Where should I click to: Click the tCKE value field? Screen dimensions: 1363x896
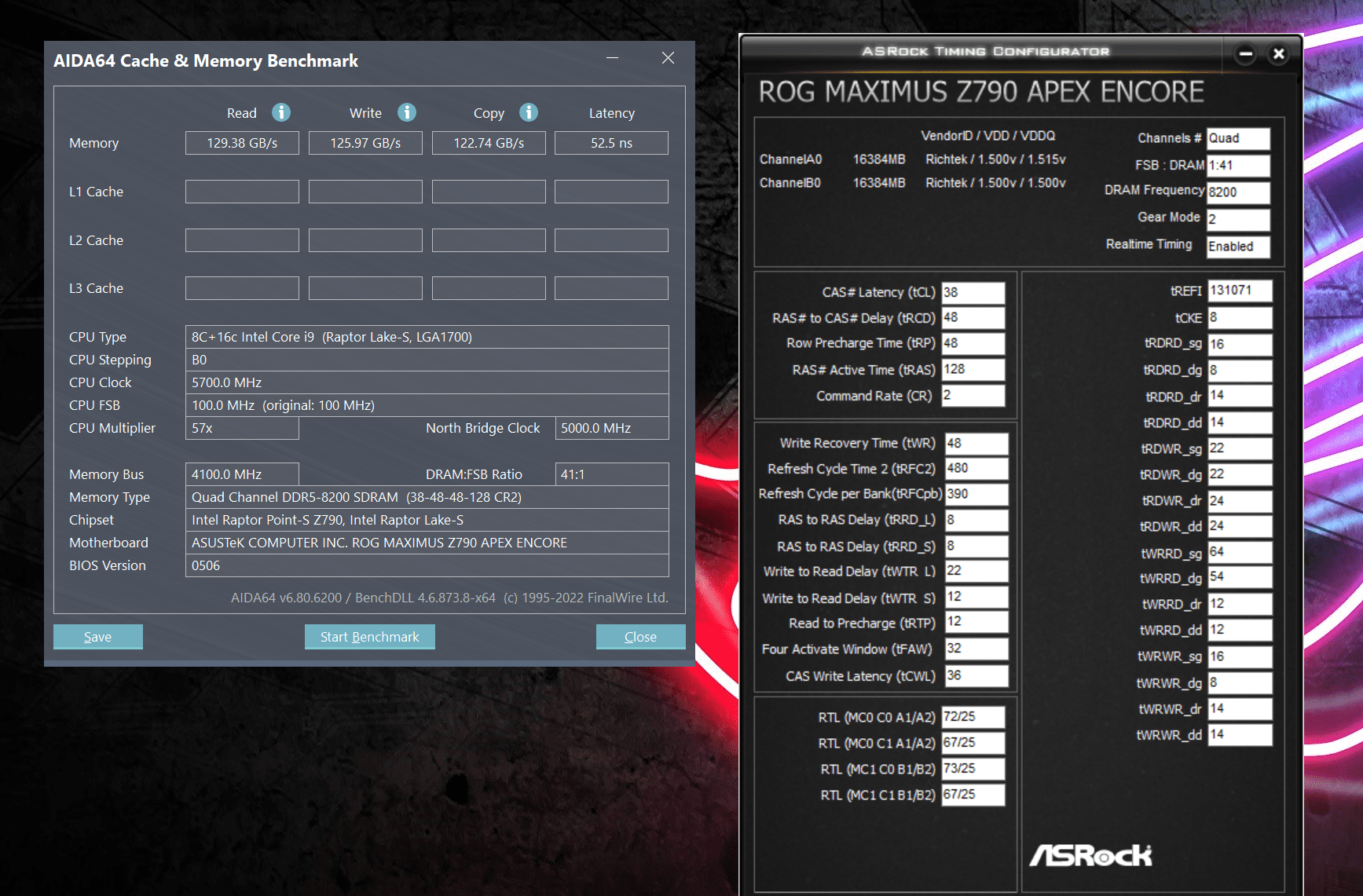(x=1240, y=317)
